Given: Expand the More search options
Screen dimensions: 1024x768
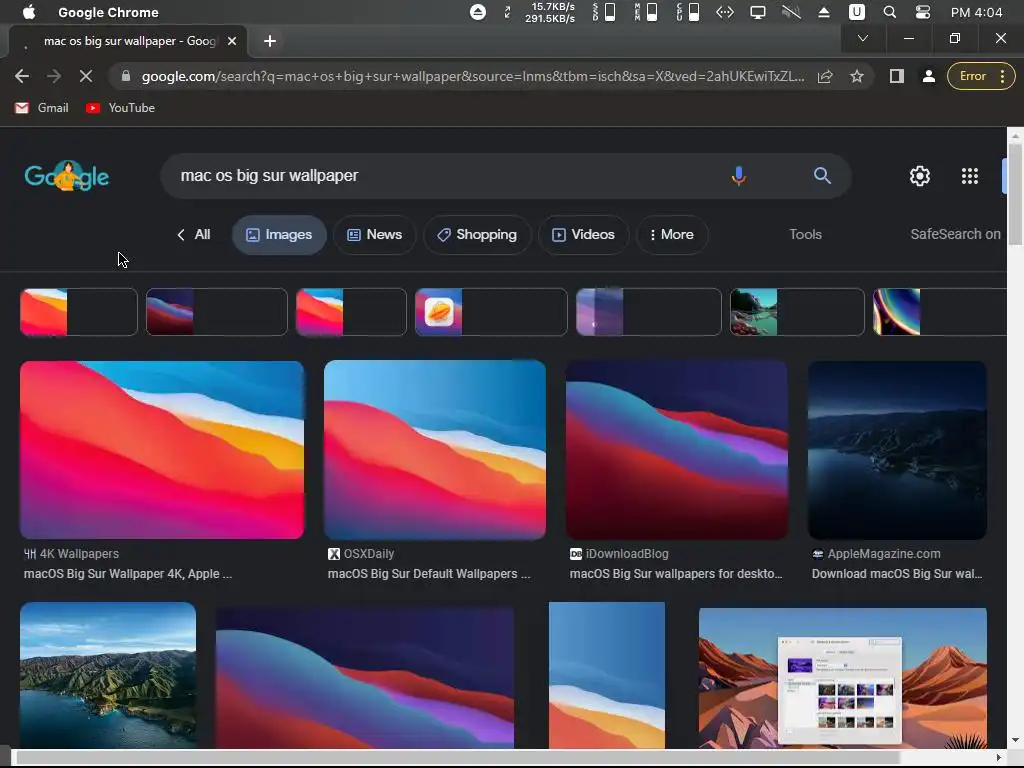Looking at the screenshot, I should 672,234.
